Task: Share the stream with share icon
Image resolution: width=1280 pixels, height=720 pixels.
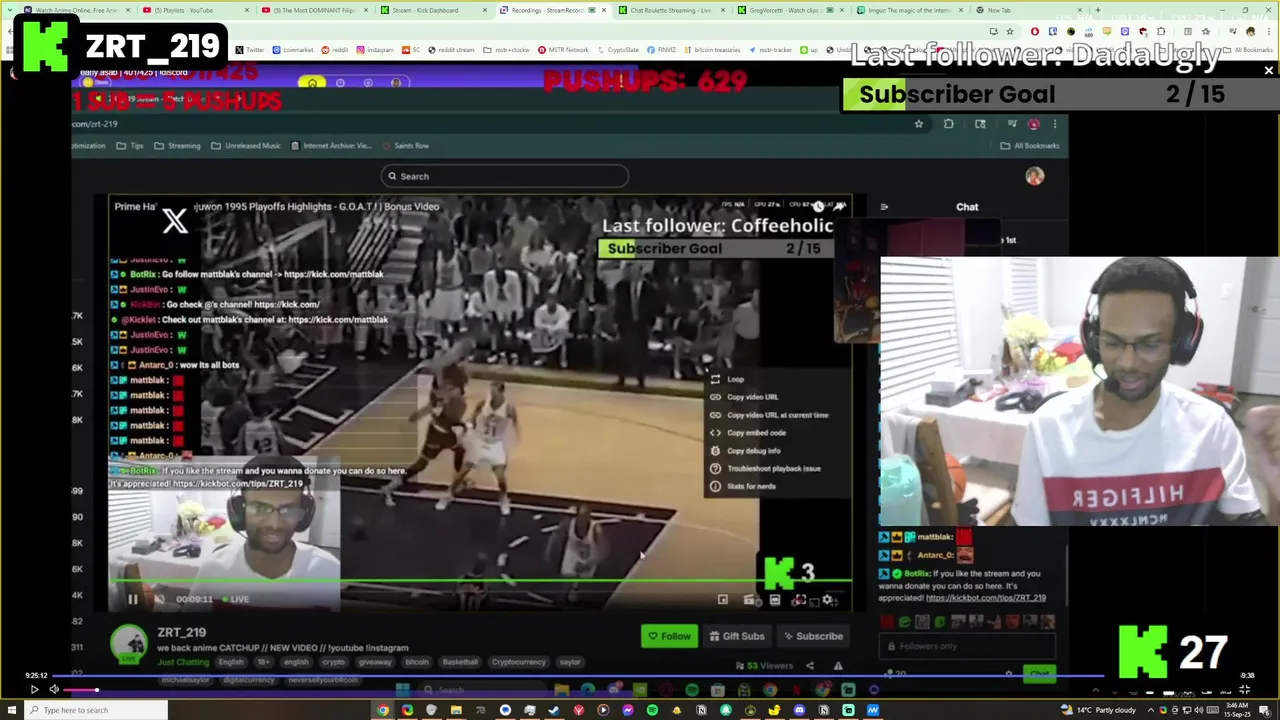Action: pyautogui.click(x=810, y=666)
